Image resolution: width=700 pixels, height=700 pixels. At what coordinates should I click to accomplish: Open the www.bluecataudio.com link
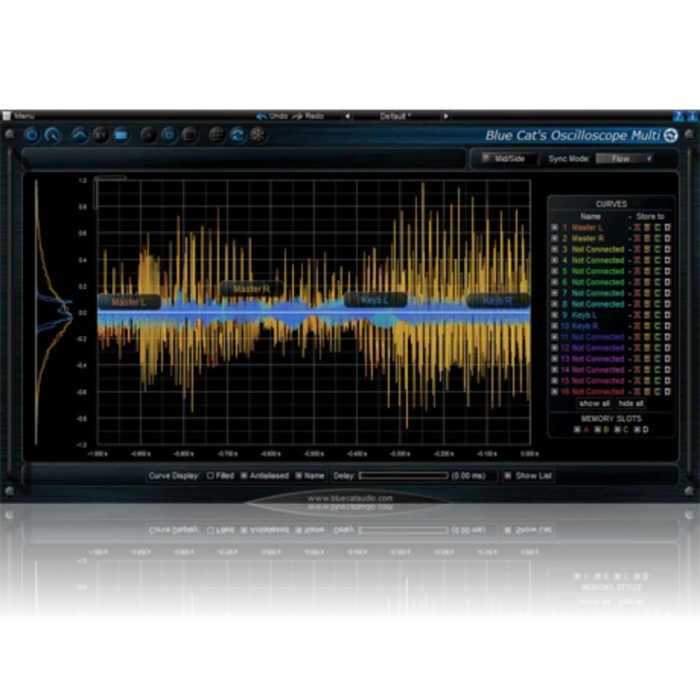pos(350,498)
